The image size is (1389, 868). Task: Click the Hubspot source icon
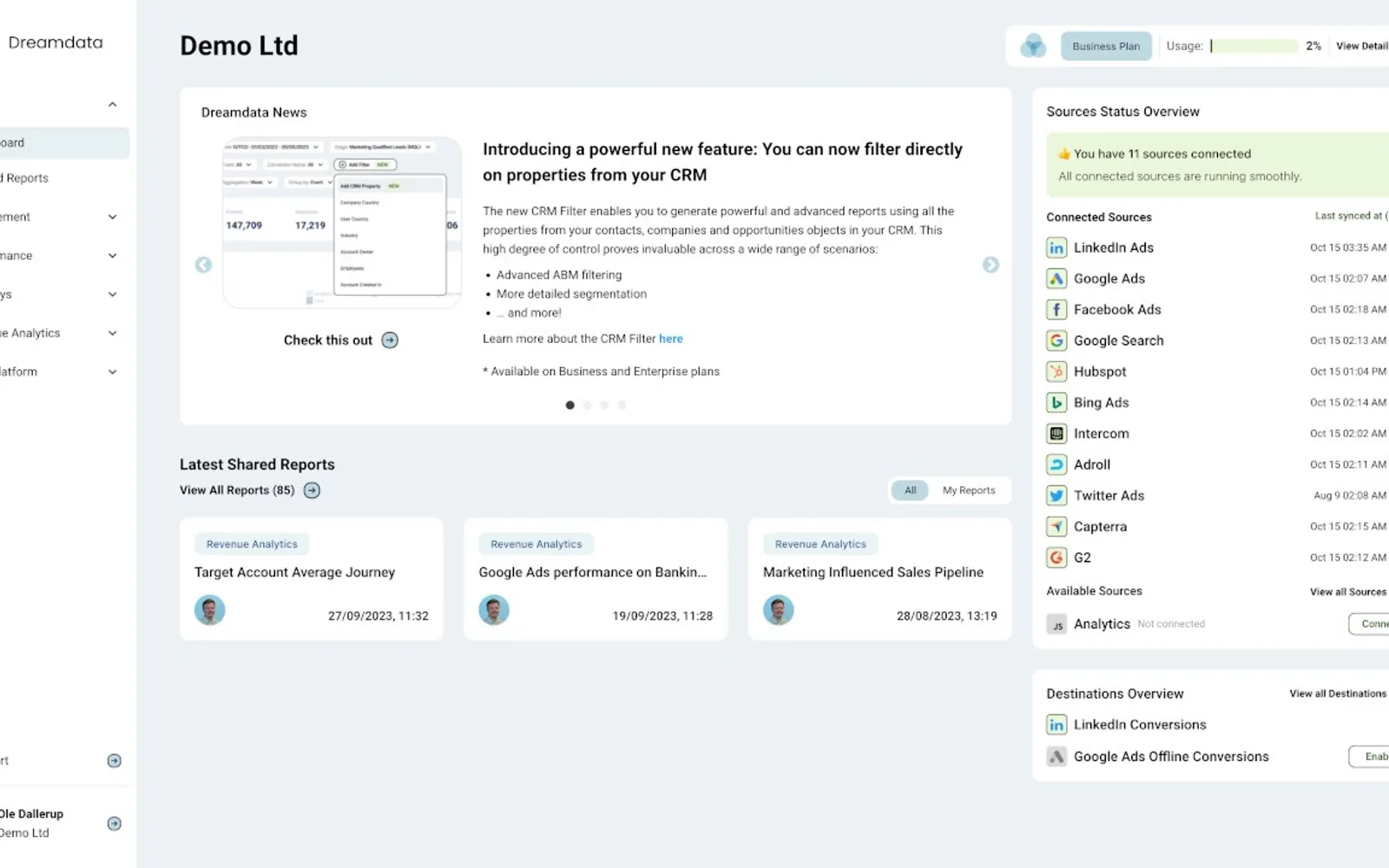pyautogui.click(x=1057, y=372)
